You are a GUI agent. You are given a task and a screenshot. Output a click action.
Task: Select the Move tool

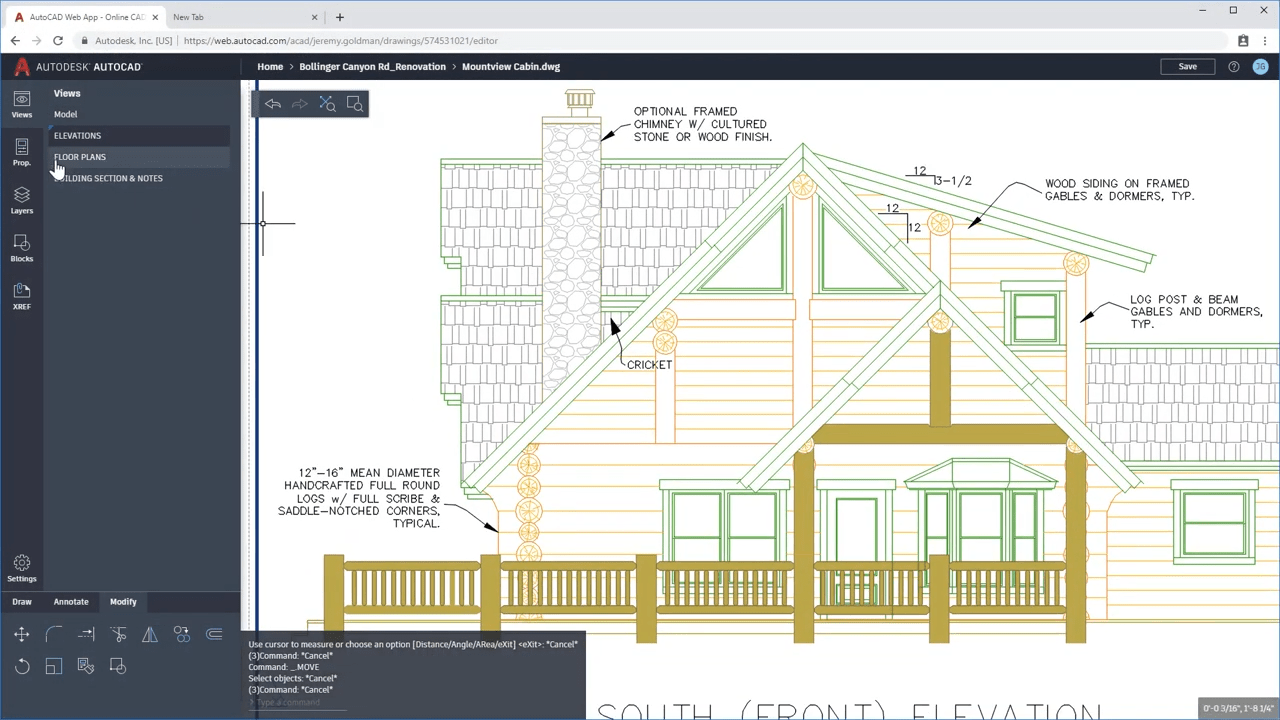pyautogui.click(x=22, y=634)
